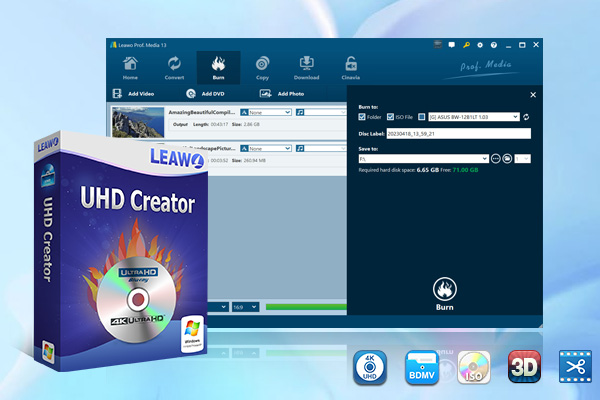Open the help question mark icon
This screenshot has width=600, height=400.
tap(494, 45)
